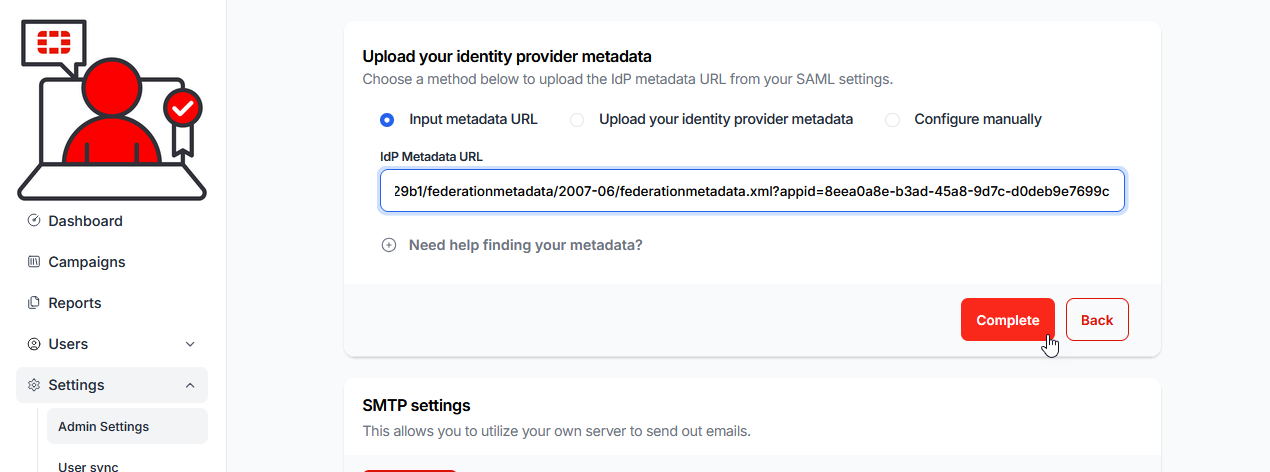Collapse the Settings submenu chevron
Image resolution: width=1270 pixels, height=472 pixels.
[190, 385]
